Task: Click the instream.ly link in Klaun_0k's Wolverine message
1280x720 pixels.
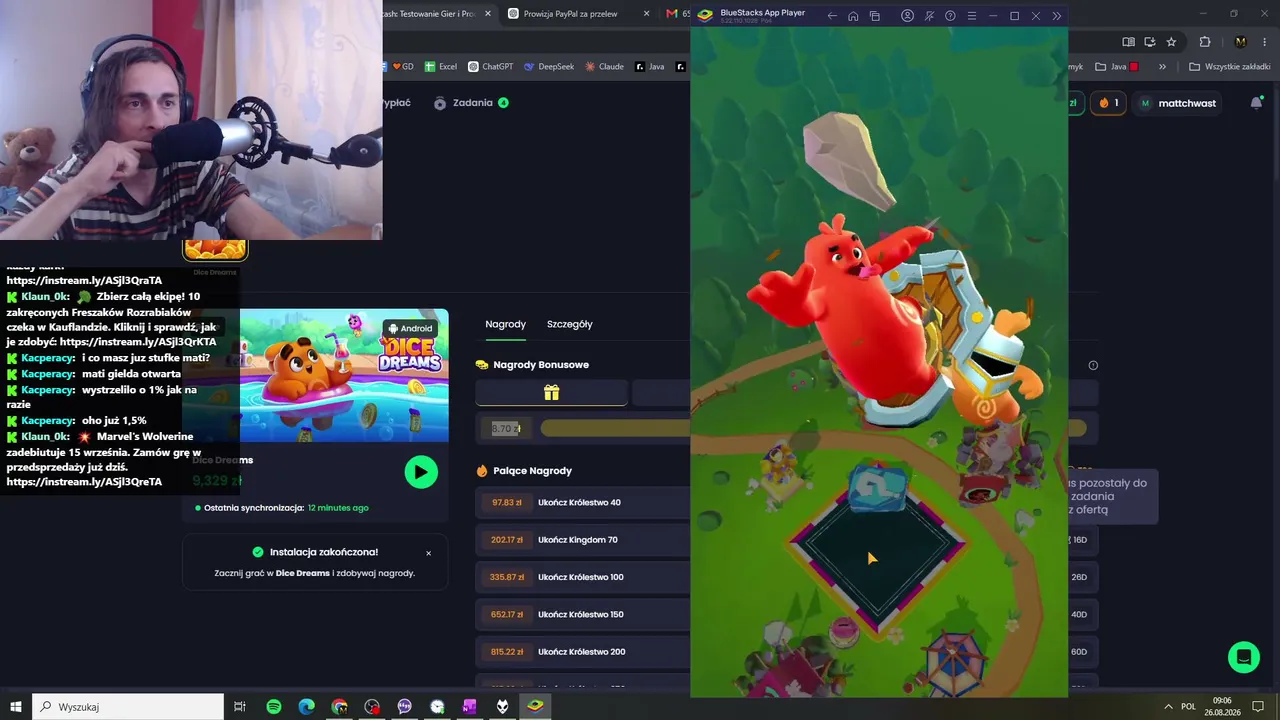Action: click(84, 482)
